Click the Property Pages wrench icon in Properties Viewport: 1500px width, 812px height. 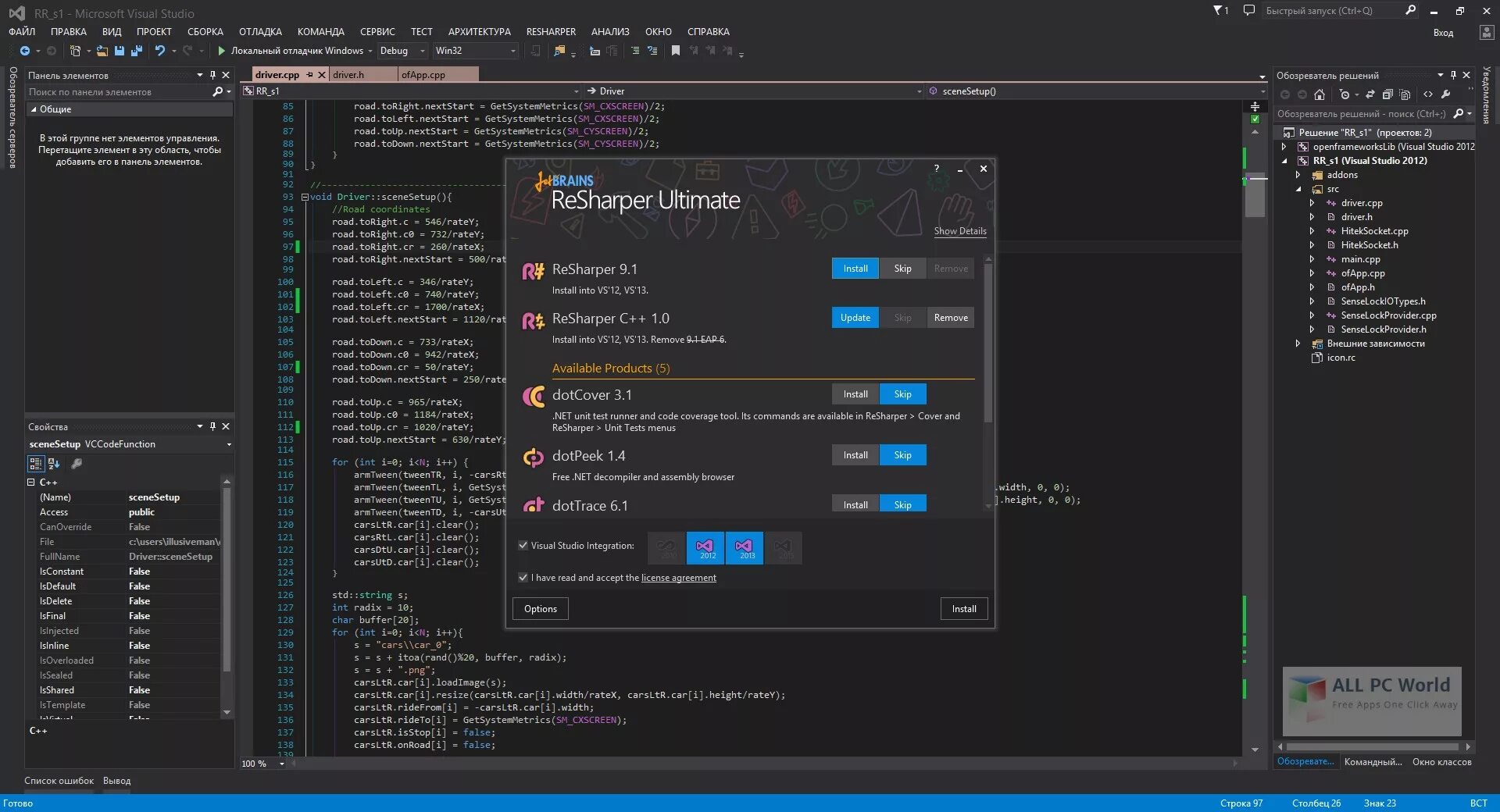(77, 464)
